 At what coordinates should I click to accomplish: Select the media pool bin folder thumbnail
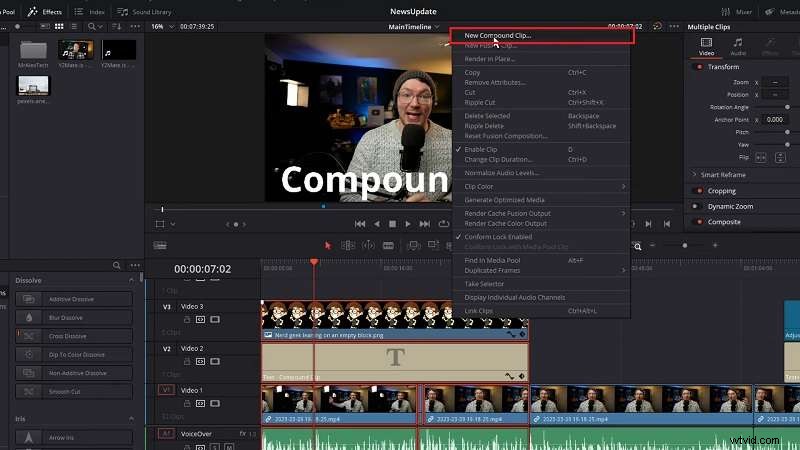33,51
